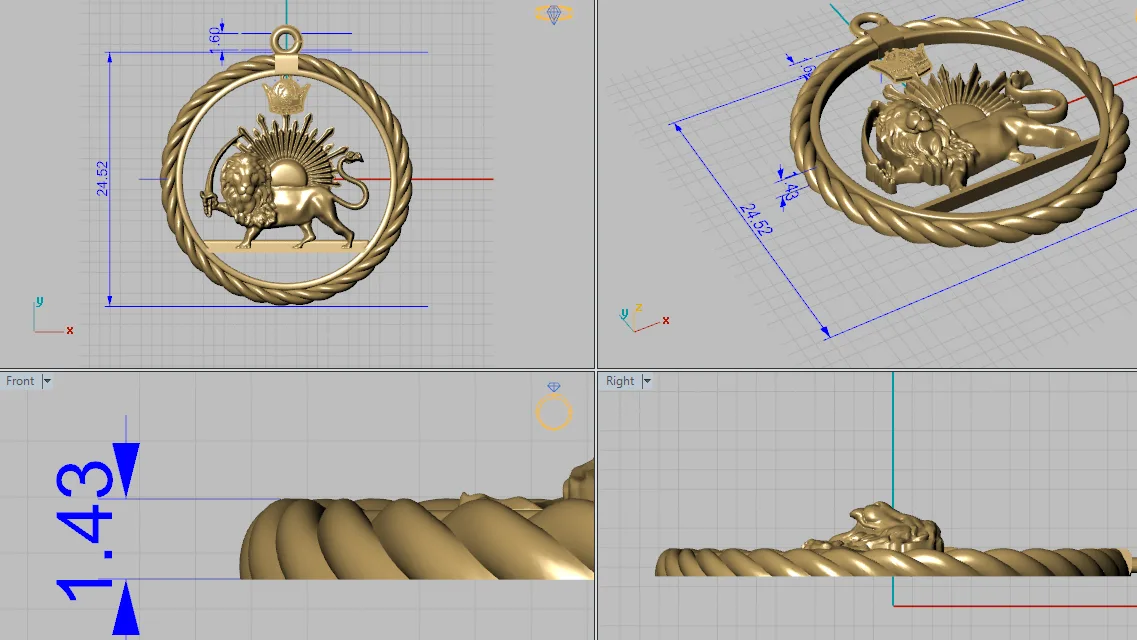The image size is (1137, 640).
Task: Open the Right viewport dropdown arrow
Action: pos(647,381)
